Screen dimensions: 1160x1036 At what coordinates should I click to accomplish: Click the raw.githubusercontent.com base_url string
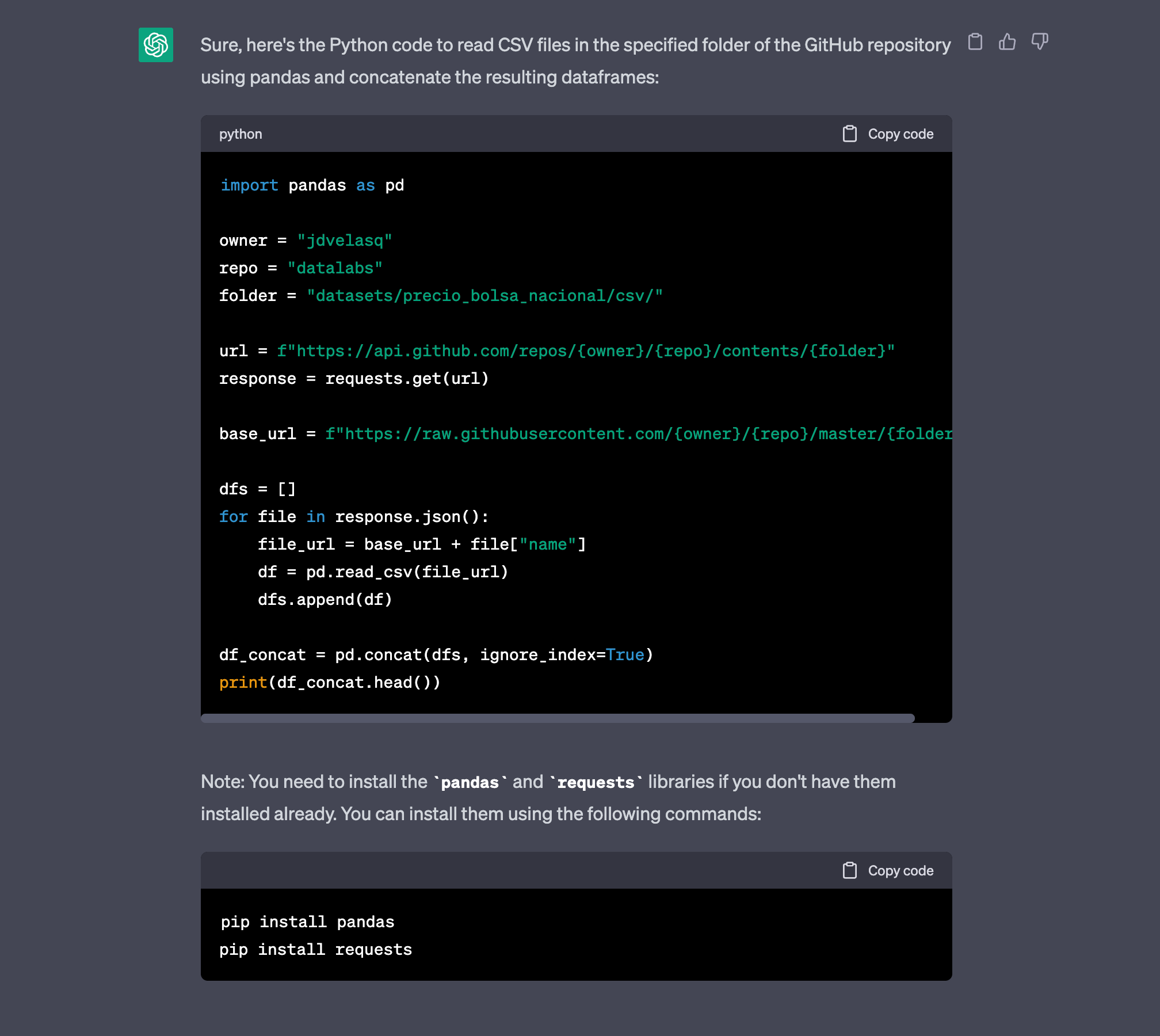[638, 434]
